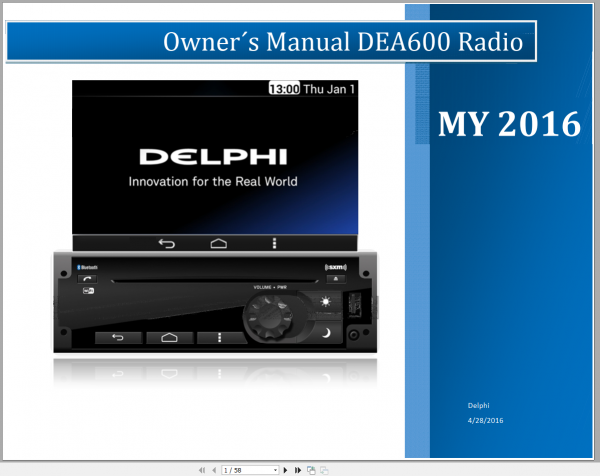
Task: Click the 'Thu Jan 1' date on screen
Action: (x=329, y=89)
